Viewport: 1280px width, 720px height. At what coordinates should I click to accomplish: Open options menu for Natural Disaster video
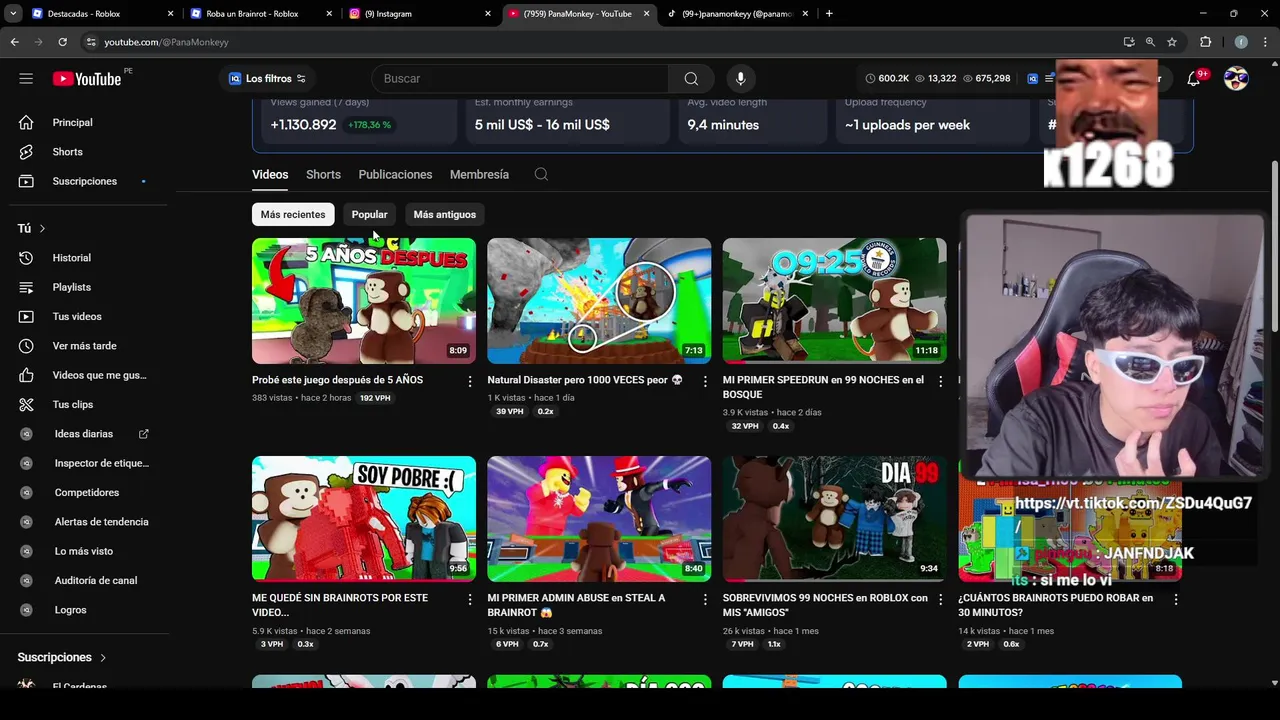(705, 381)
